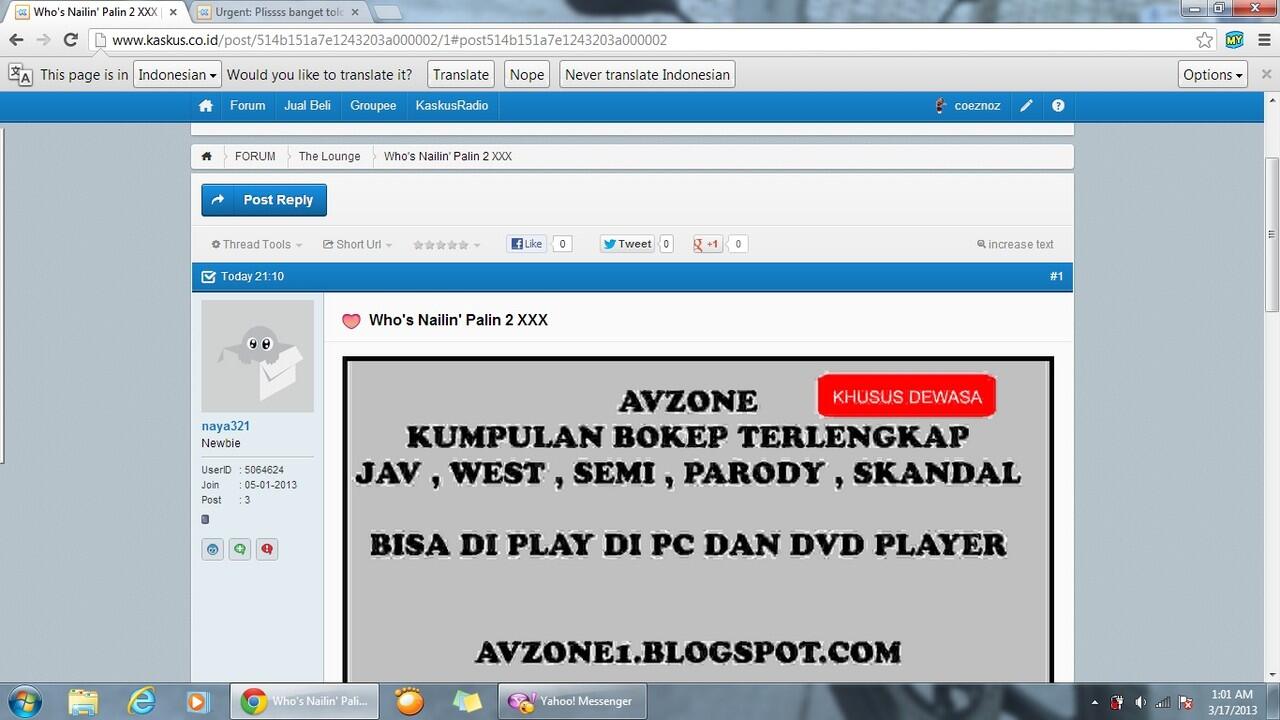
Task: Bookmark this page with the star icon
Action: [x=1205, y=40]
